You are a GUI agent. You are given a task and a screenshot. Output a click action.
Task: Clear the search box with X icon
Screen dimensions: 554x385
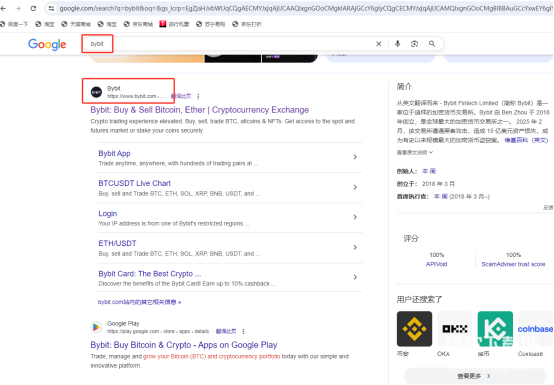[378, 44]
